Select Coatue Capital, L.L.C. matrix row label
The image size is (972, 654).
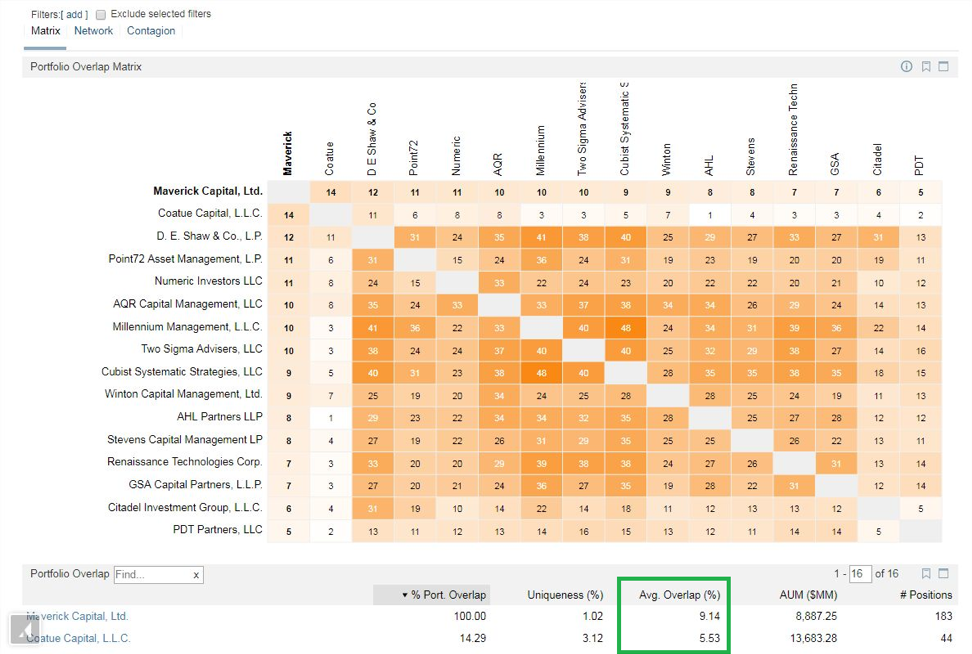tap(210, 213)
